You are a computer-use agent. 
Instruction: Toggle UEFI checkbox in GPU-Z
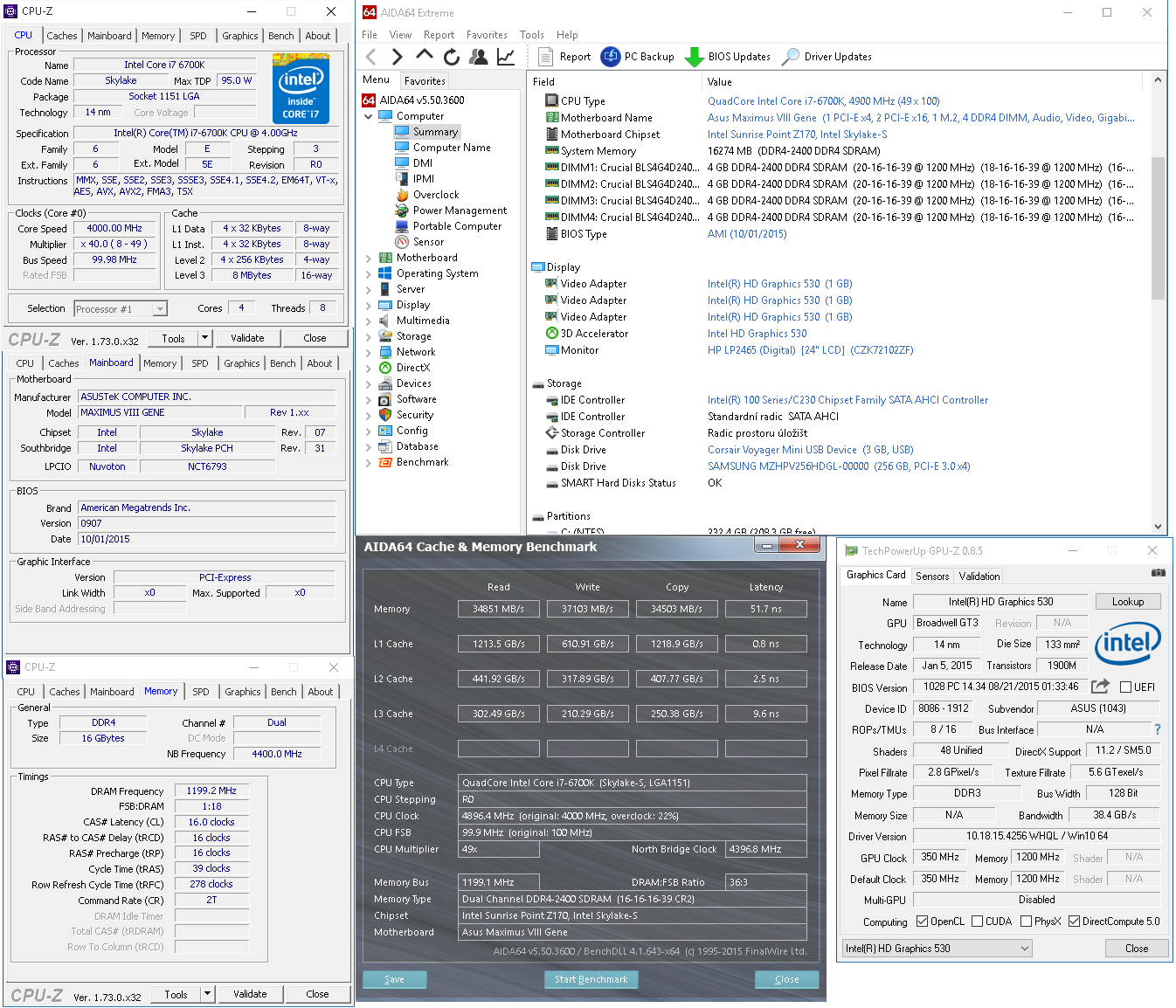tap(1126, 687)
